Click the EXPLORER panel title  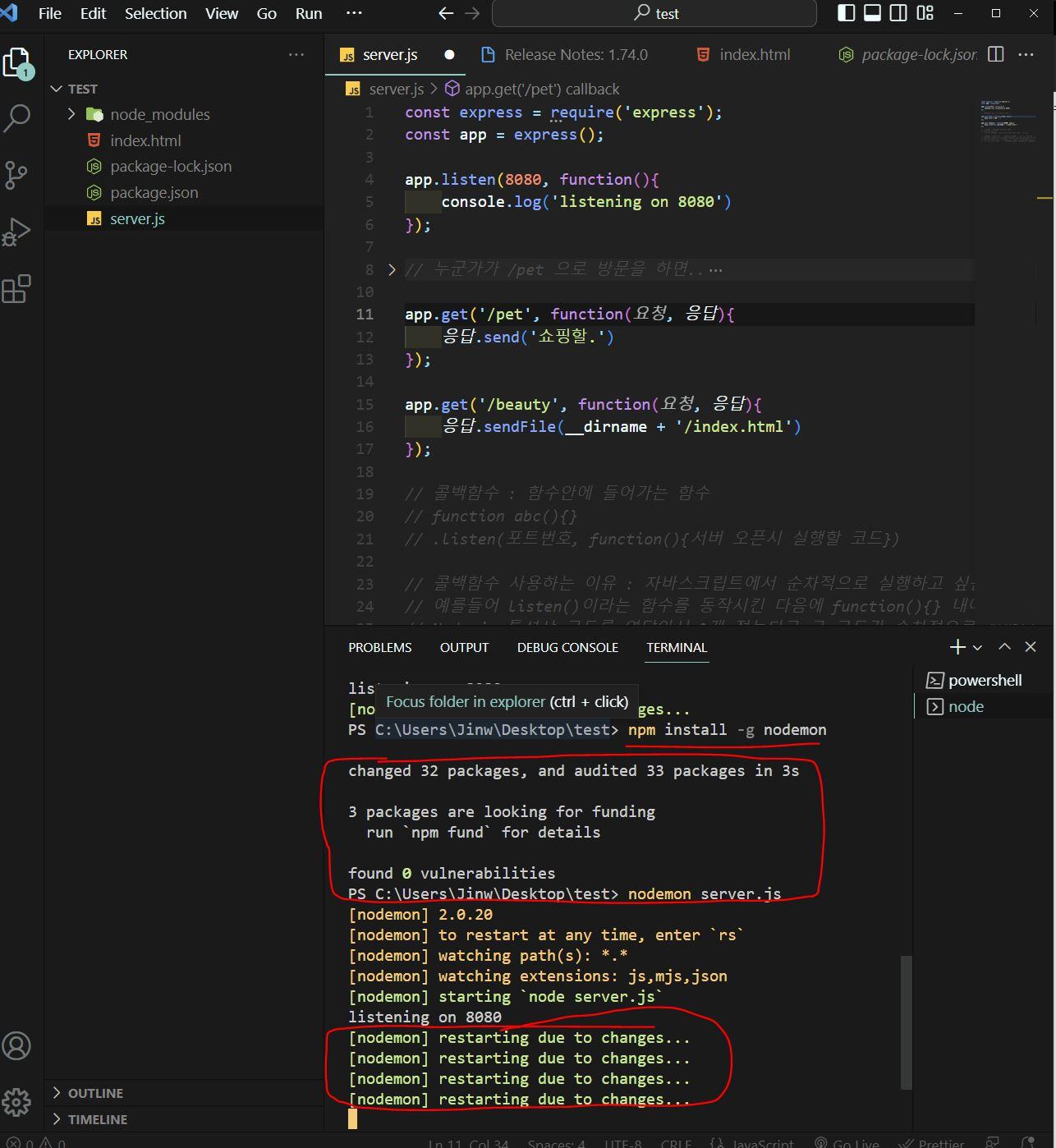coord(98,54)
